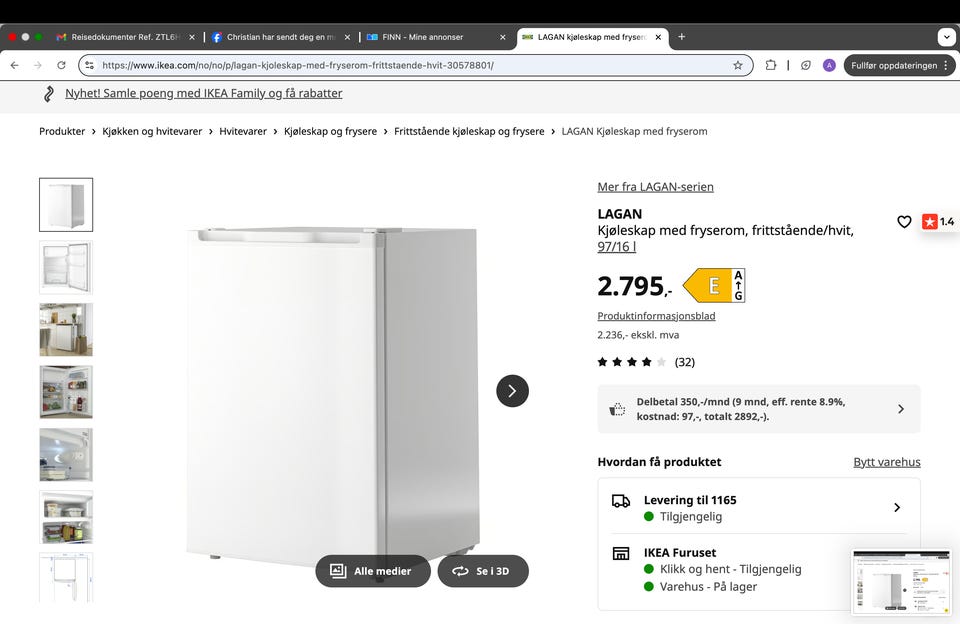Select the open-door fridge thumbnail
The image size is (960, 624).
[x=66, y=267]
